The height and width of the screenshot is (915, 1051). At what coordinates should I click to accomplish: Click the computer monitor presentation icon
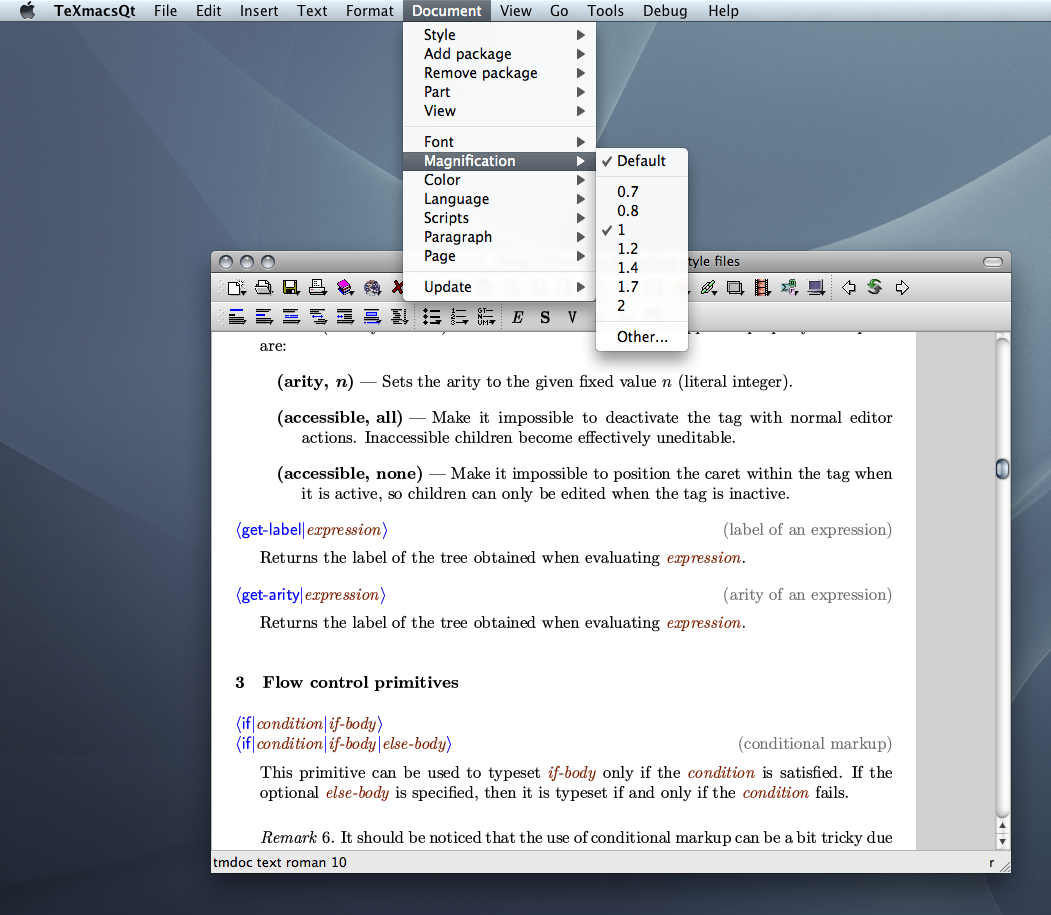(x=816, y=288)
